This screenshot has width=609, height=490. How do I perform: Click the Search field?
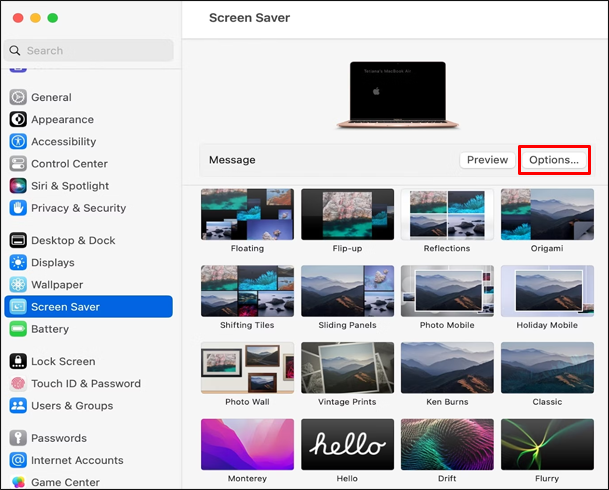pyautogui.click(x=89, y=50)
